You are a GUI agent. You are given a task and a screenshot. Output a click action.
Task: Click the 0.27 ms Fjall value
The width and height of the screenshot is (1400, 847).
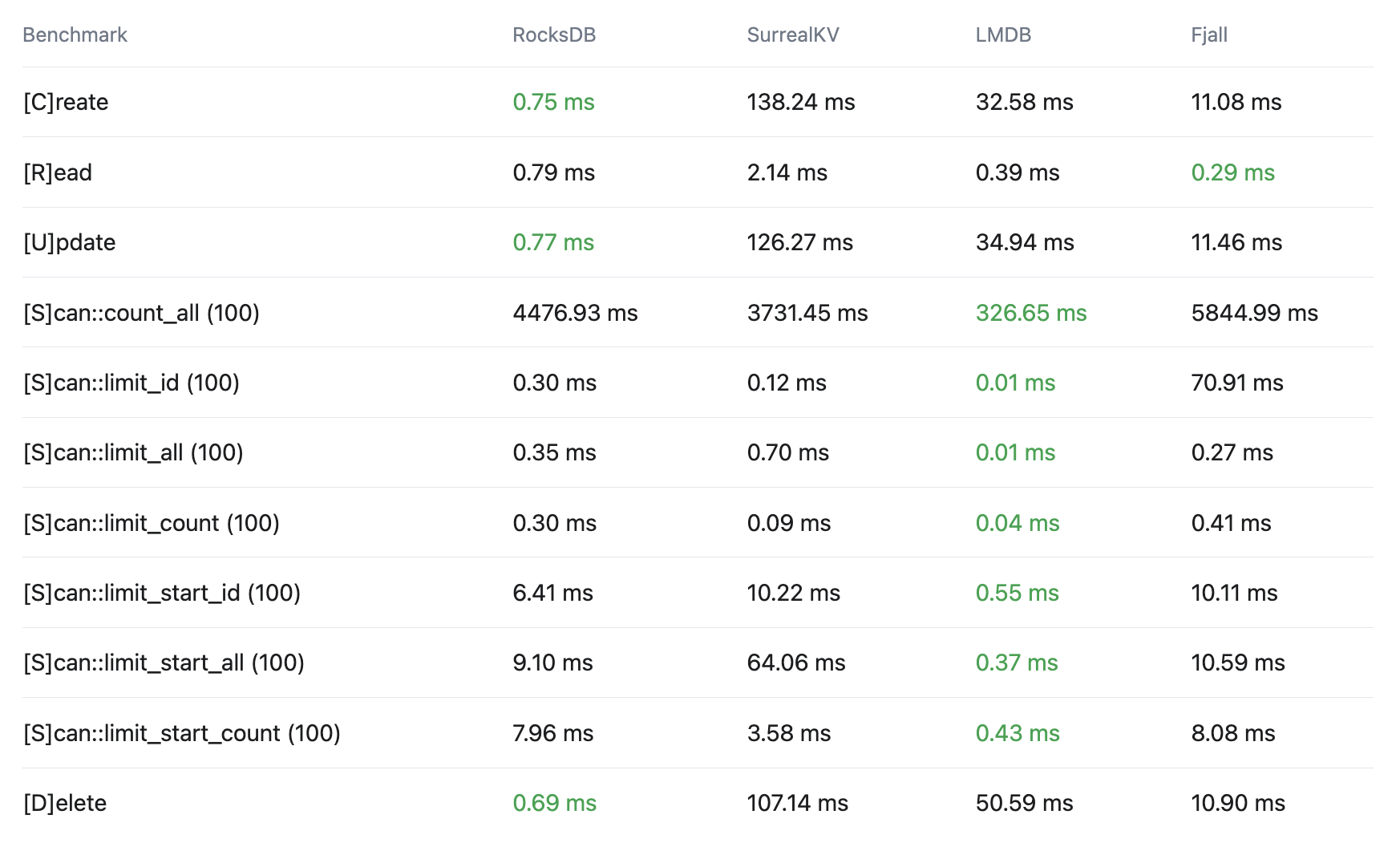(x=1232, y=452)
